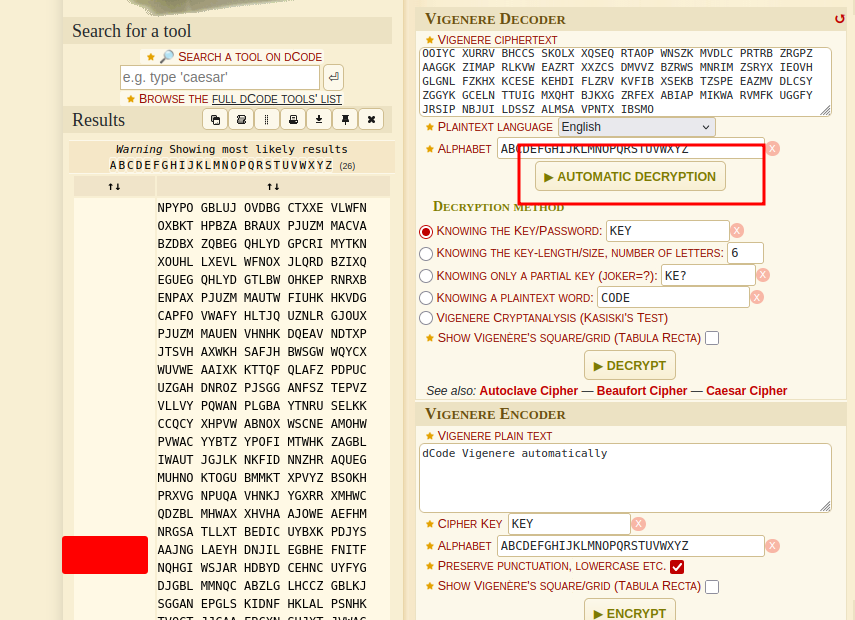Click the Vigenere plain text textarea
Image resolution: width=855 pixels, height=620 pixels.
point(625,478)
